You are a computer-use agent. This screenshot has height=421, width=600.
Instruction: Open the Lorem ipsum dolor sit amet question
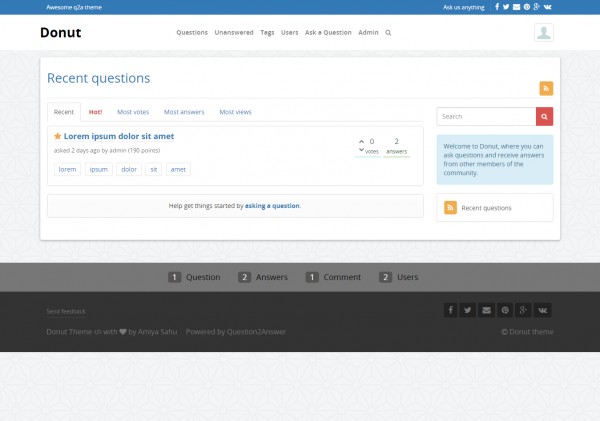pyautogui.click(x=119, y=136)
